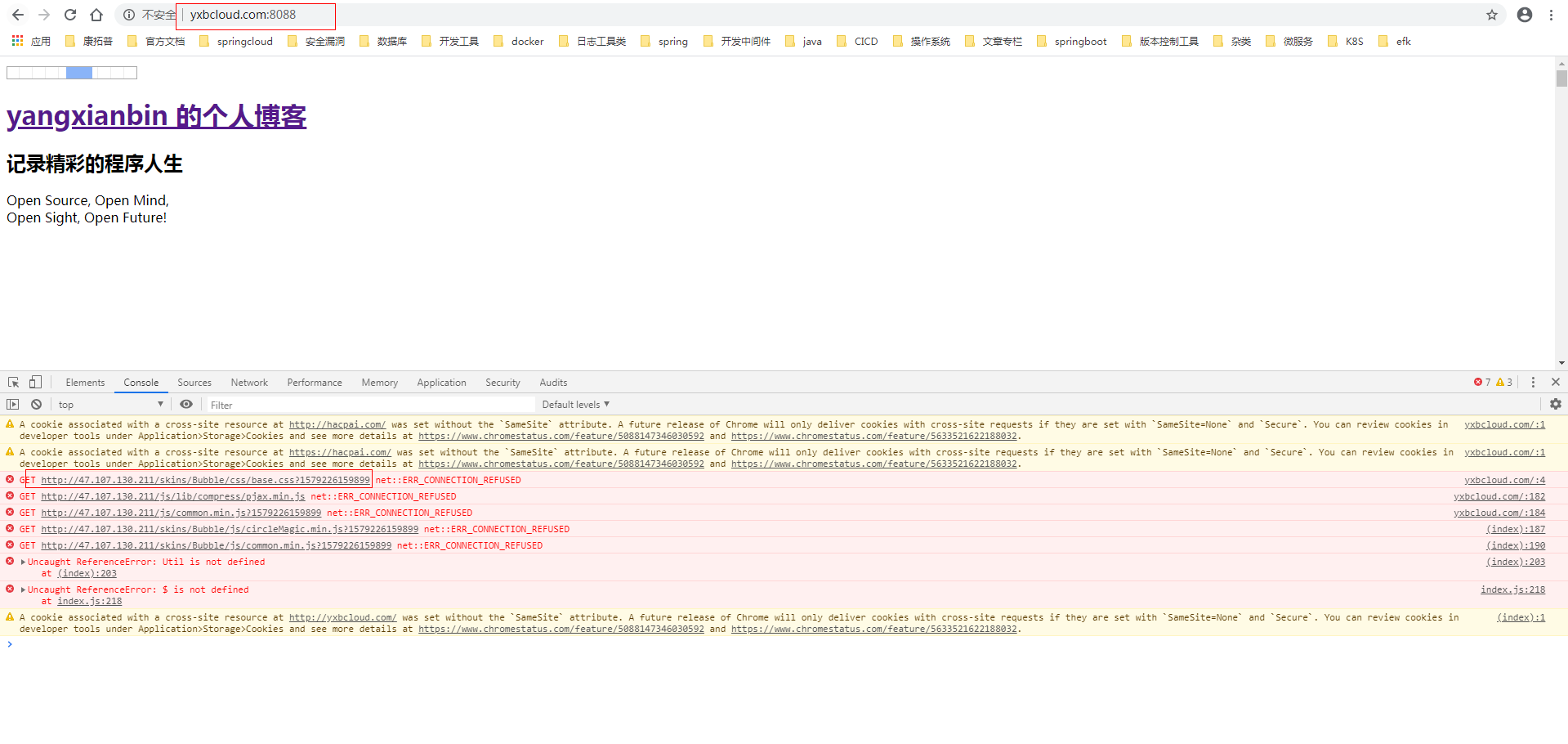
Task: Click the console Filter input field
Action: 368,405
